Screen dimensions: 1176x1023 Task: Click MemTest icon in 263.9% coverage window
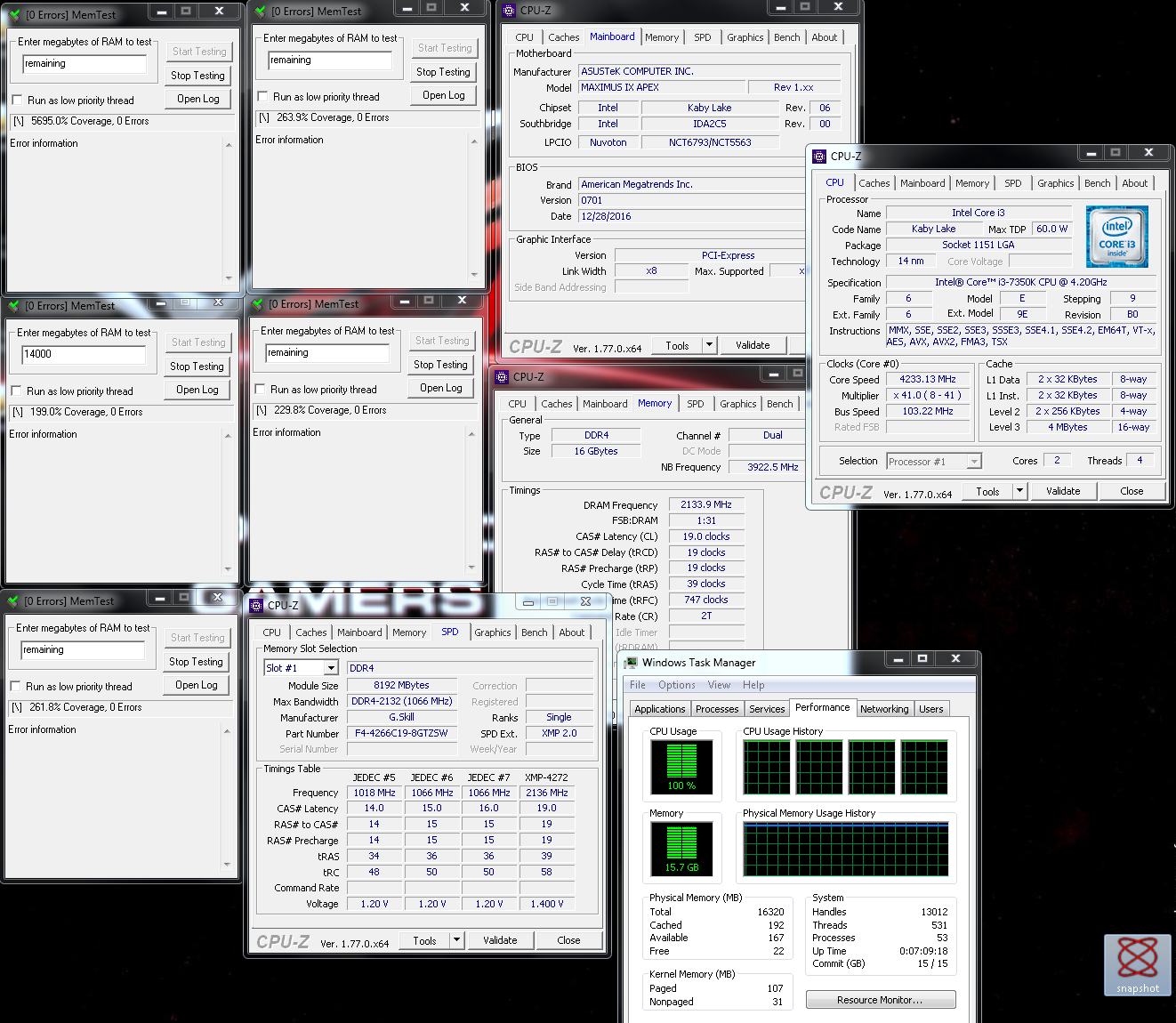[x=261, y=12]
